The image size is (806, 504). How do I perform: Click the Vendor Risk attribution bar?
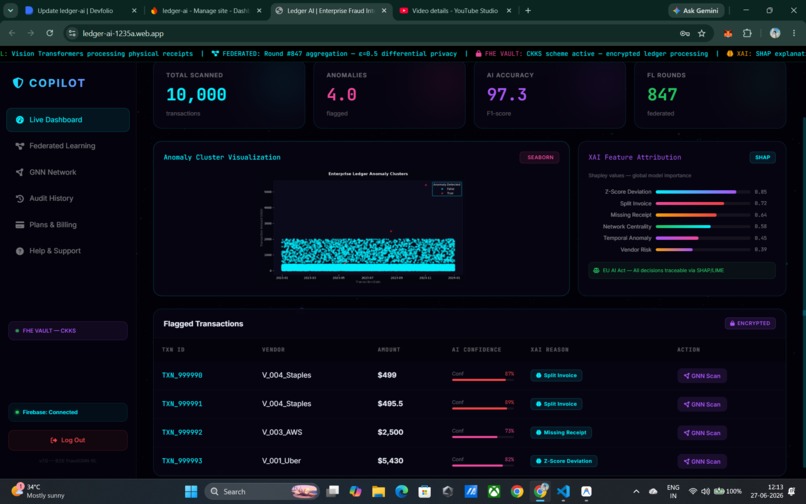coord(702,250)
